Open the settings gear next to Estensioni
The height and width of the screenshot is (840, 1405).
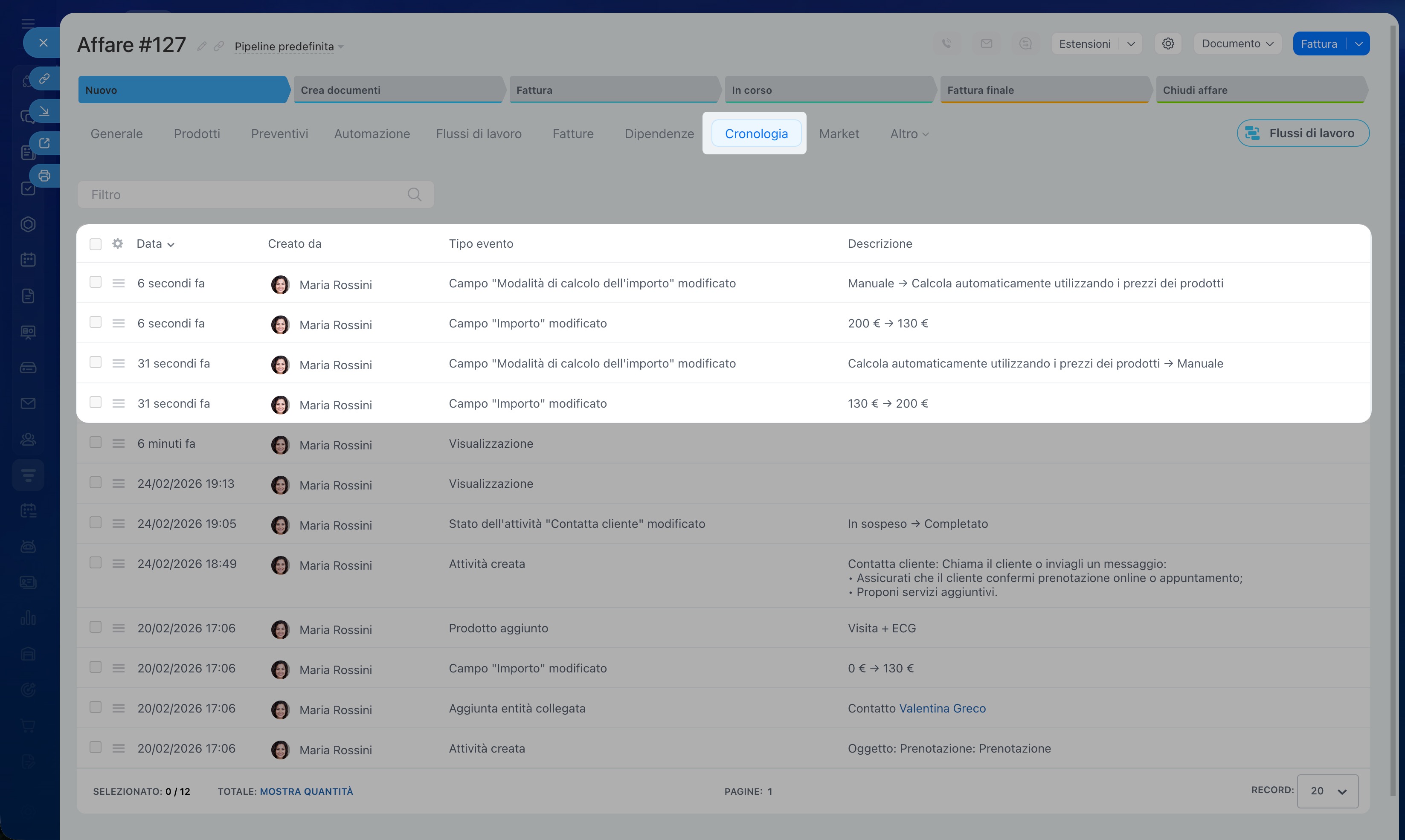(1168, 43)
